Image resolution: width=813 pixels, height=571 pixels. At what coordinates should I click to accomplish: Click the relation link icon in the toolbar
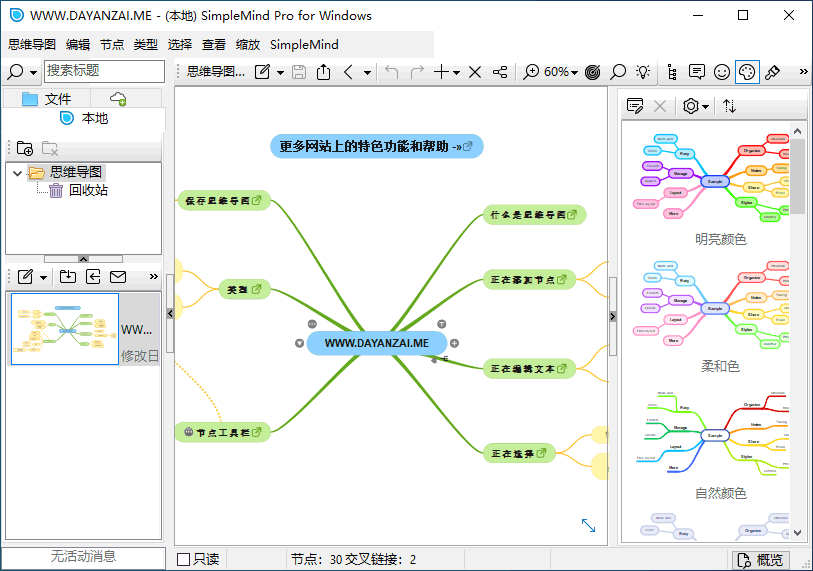[x=500, y=72]
